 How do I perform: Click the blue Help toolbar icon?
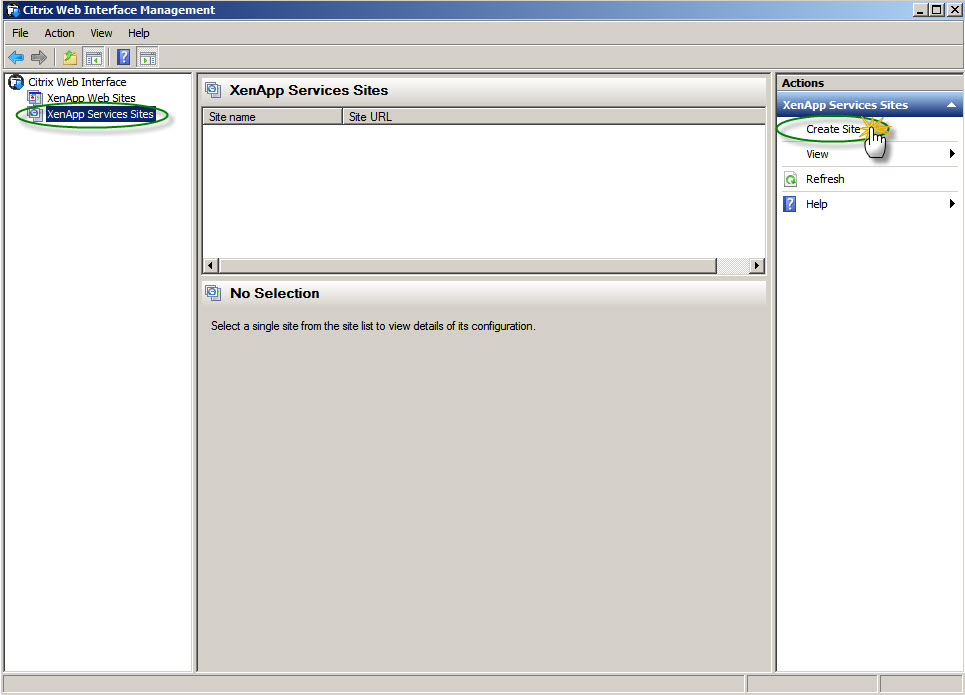pos(123,57)
